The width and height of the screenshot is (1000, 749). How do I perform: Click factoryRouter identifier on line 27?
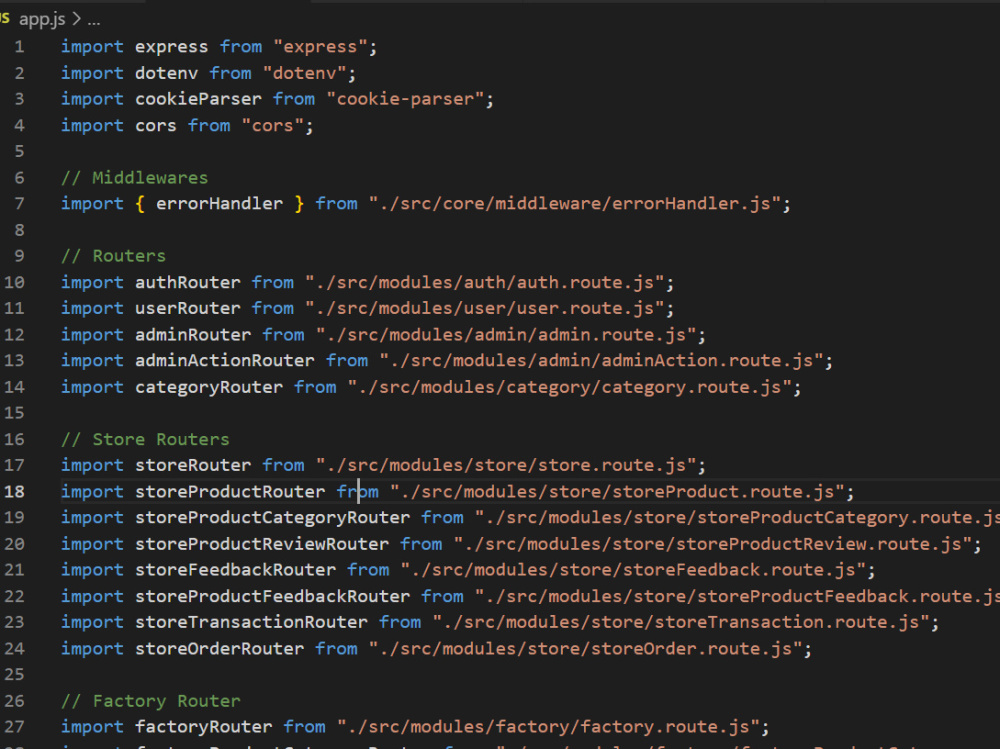point(203,727)
